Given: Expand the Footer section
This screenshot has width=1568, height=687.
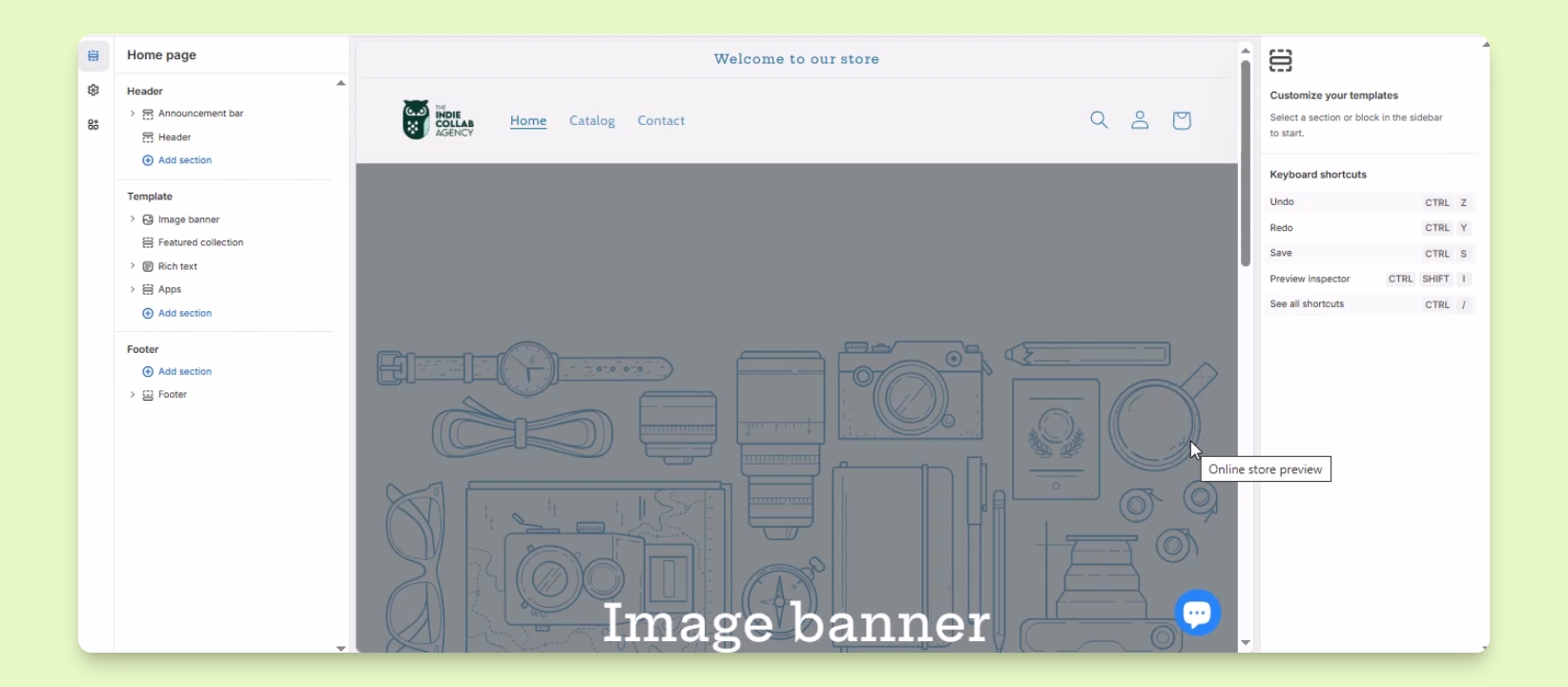Looking at the screenshot, I should click(133, 395).
